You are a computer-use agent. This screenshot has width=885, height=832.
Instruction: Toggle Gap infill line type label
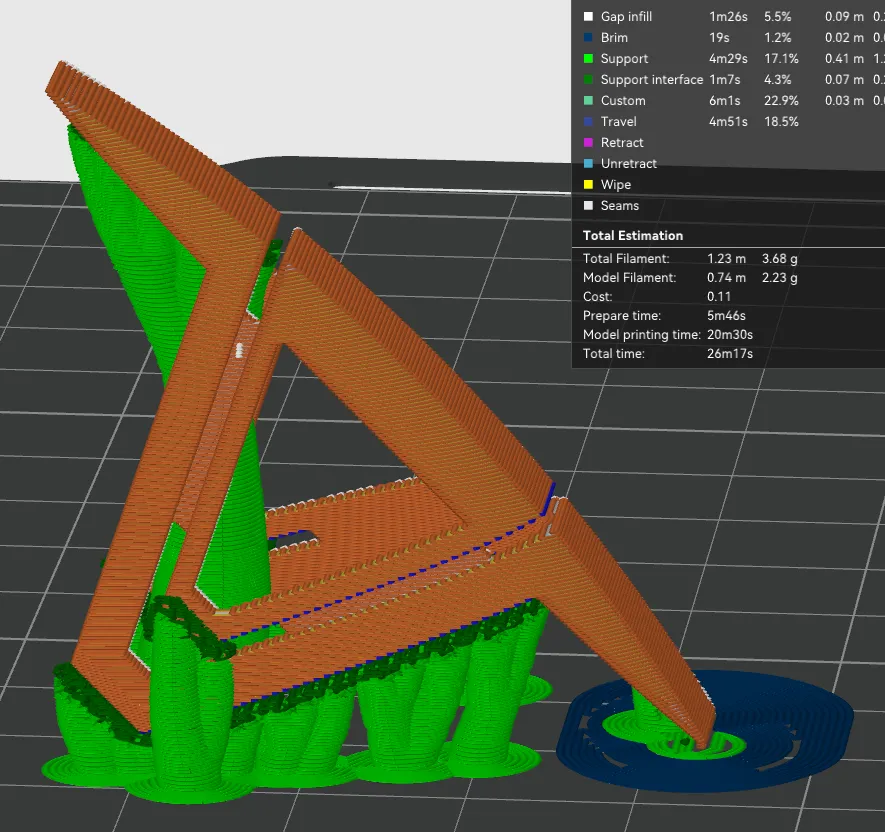pos(626,17)
